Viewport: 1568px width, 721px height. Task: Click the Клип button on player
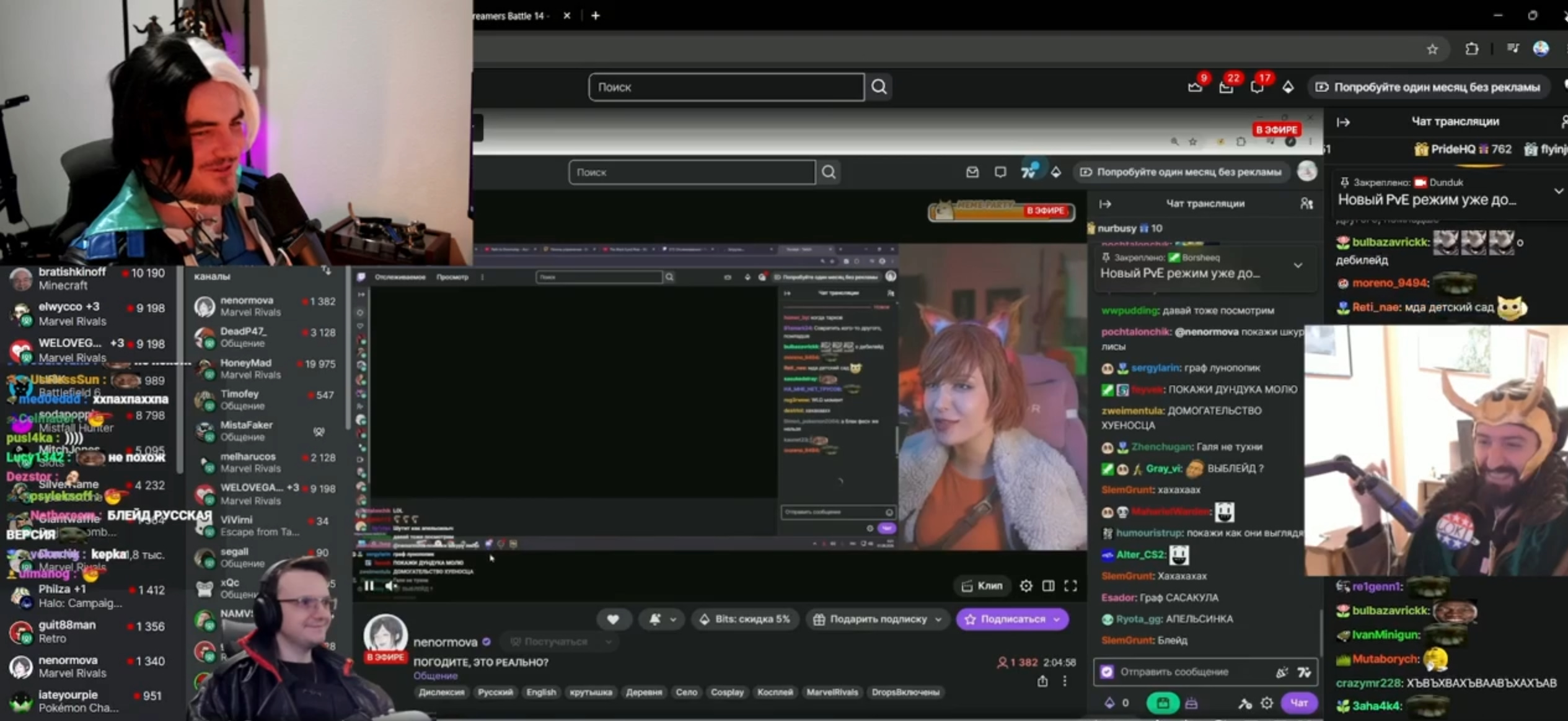coord(982,586)
